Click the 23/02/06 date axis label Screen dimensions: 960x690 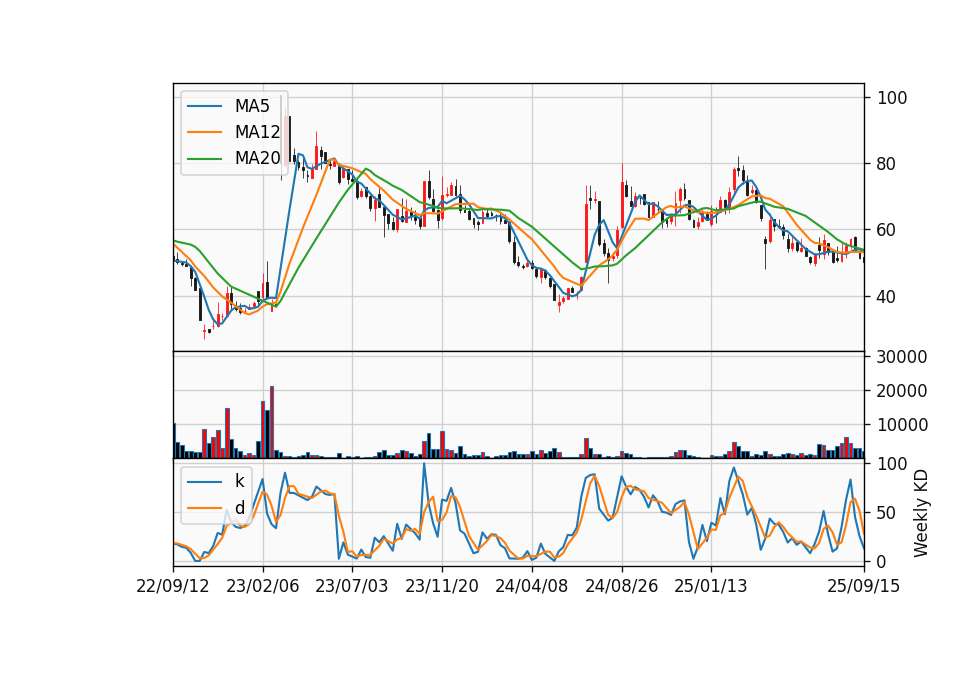[263, 586]
